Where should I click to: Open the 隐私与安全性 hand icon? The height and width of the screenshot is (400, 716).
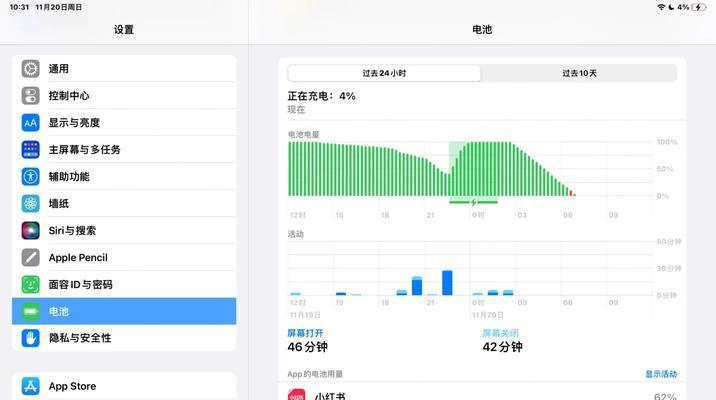point(31,338)
